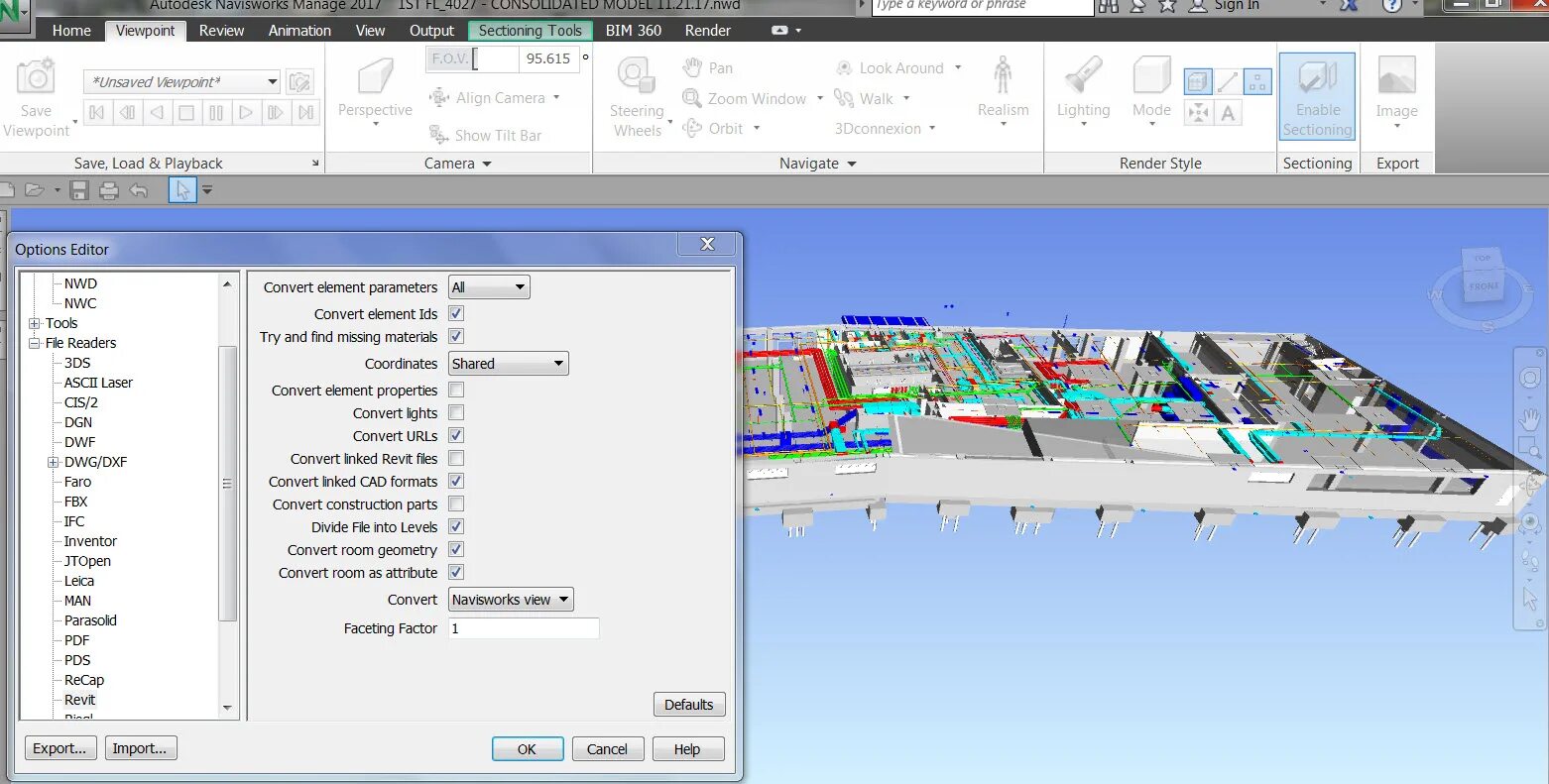
Task: Click the stop playback button
Action: point(186,112)
